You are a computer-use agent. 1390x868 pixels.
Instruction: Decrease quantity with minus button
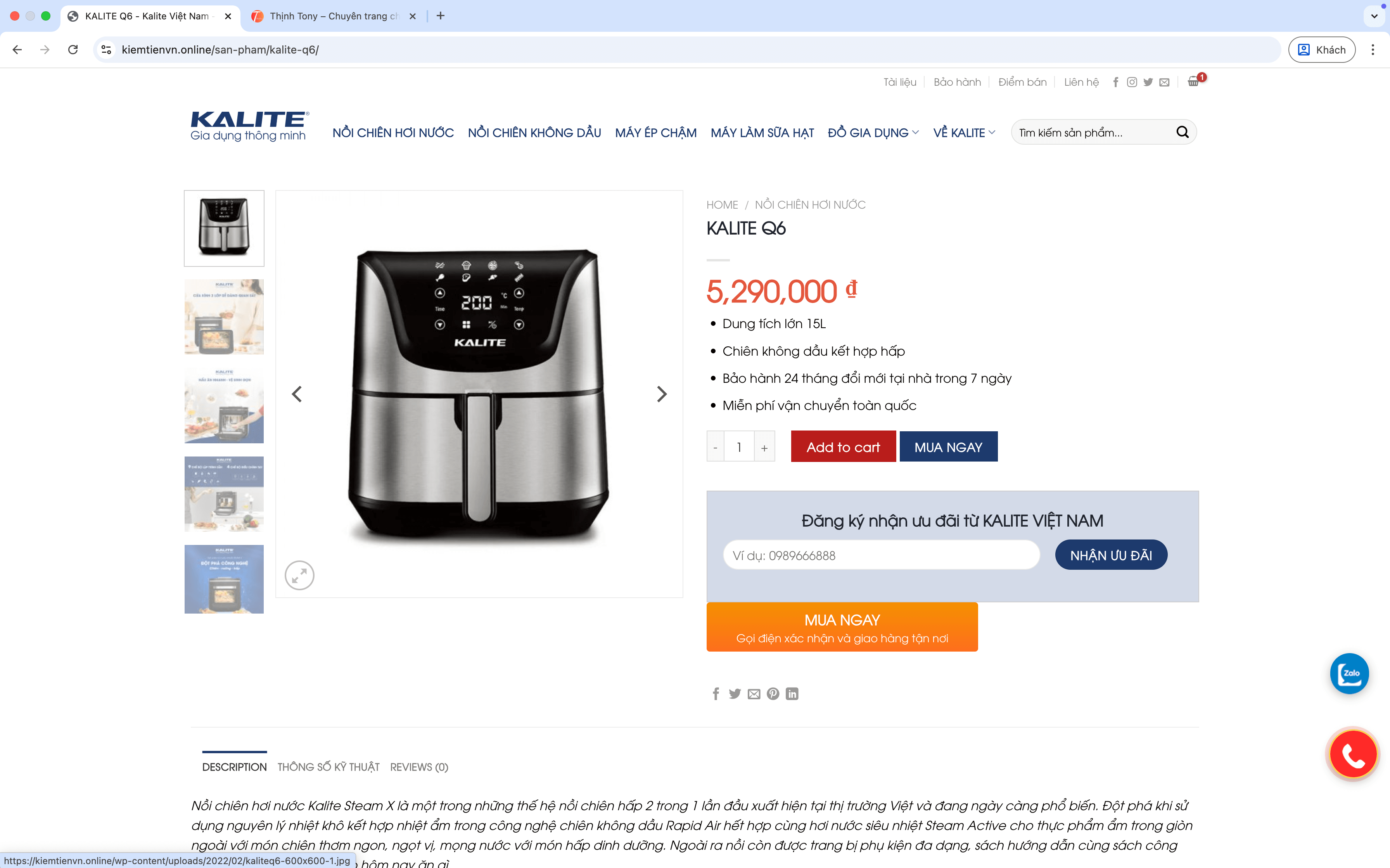coord(715,447)
